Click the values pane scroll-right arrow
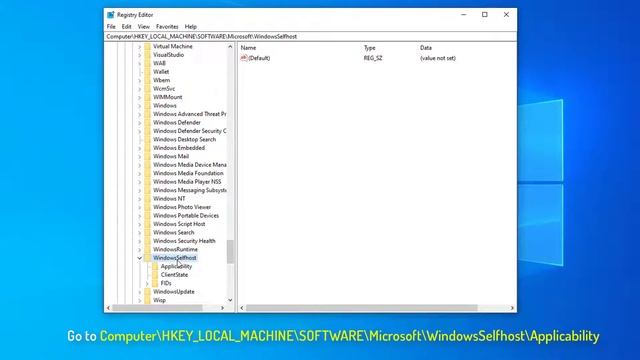Viewport: 640px width, 360px height. (x=512, y=308)
